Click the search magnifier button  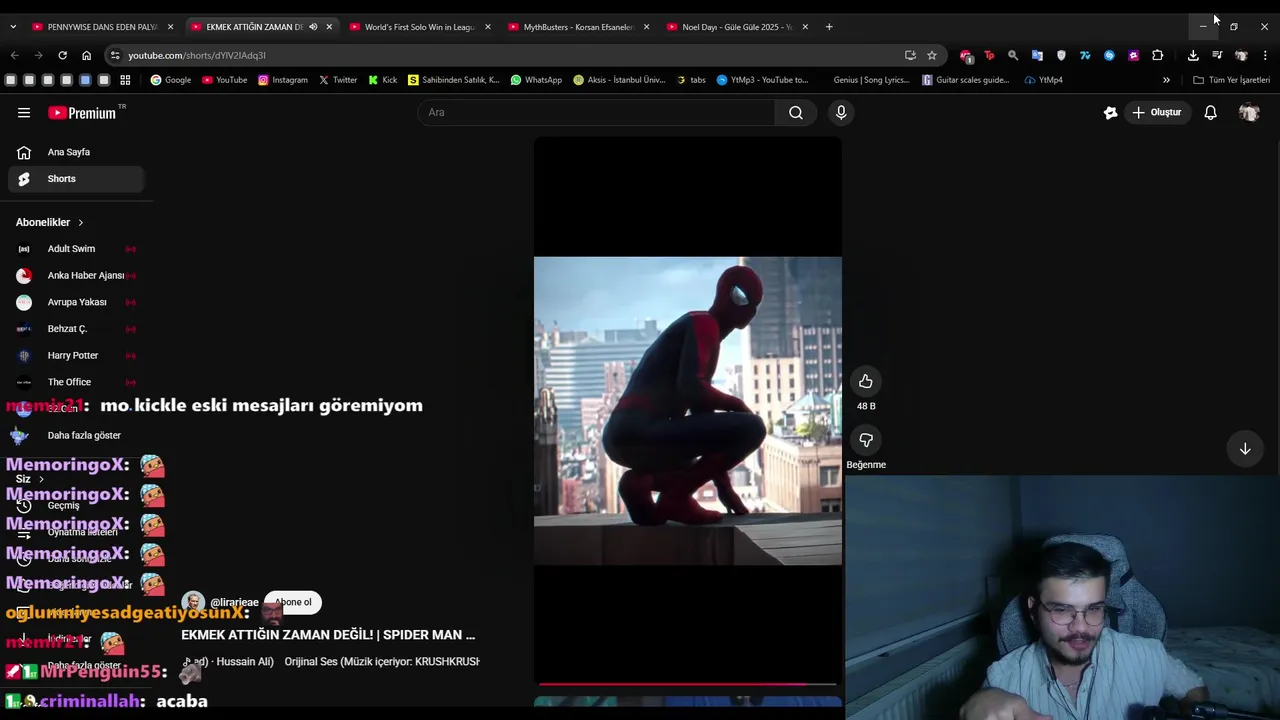click(x=796, y=113)
